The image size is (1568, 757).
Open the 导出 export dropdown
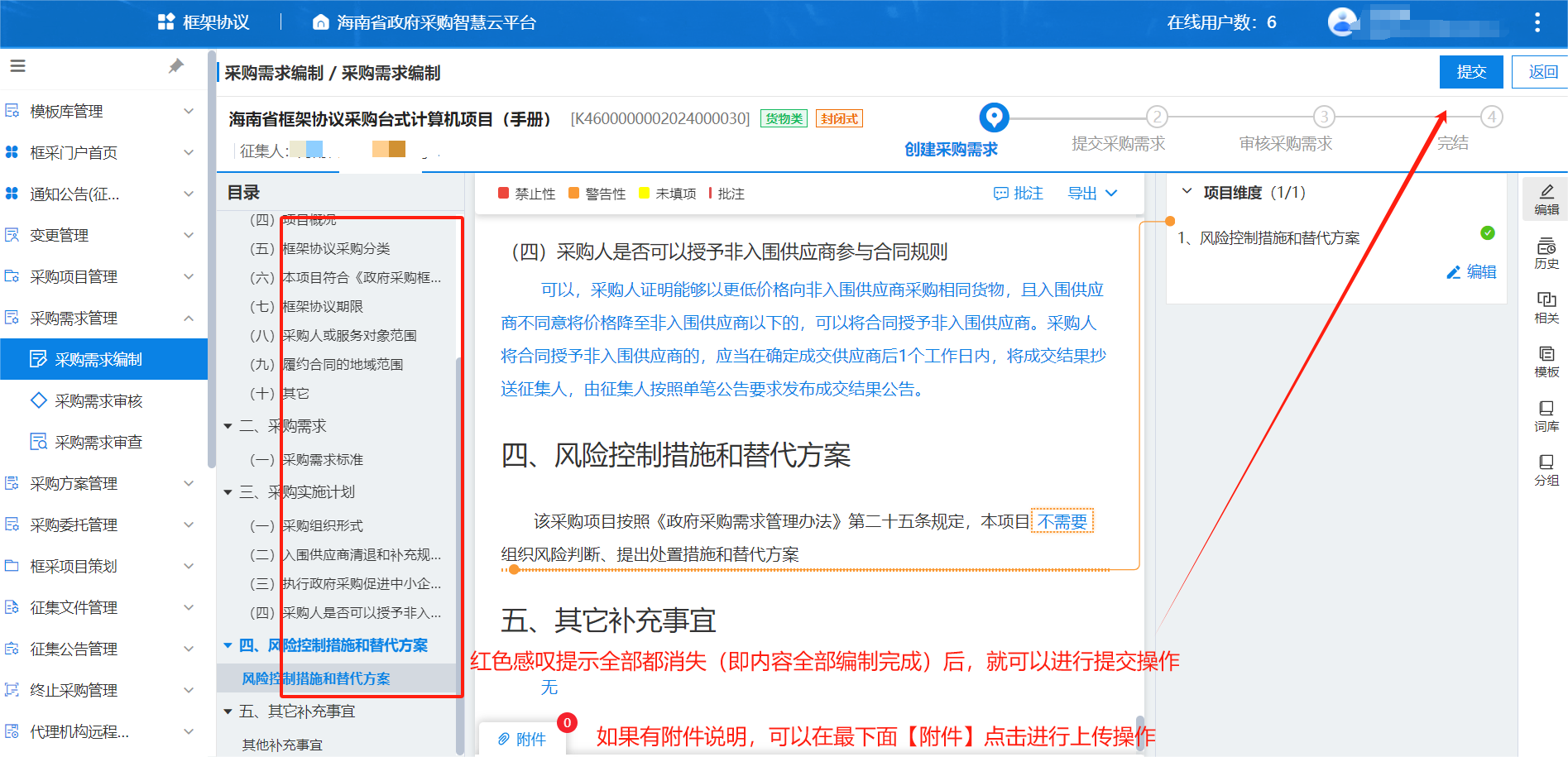pyautogui.click(x=1092, y=194)
